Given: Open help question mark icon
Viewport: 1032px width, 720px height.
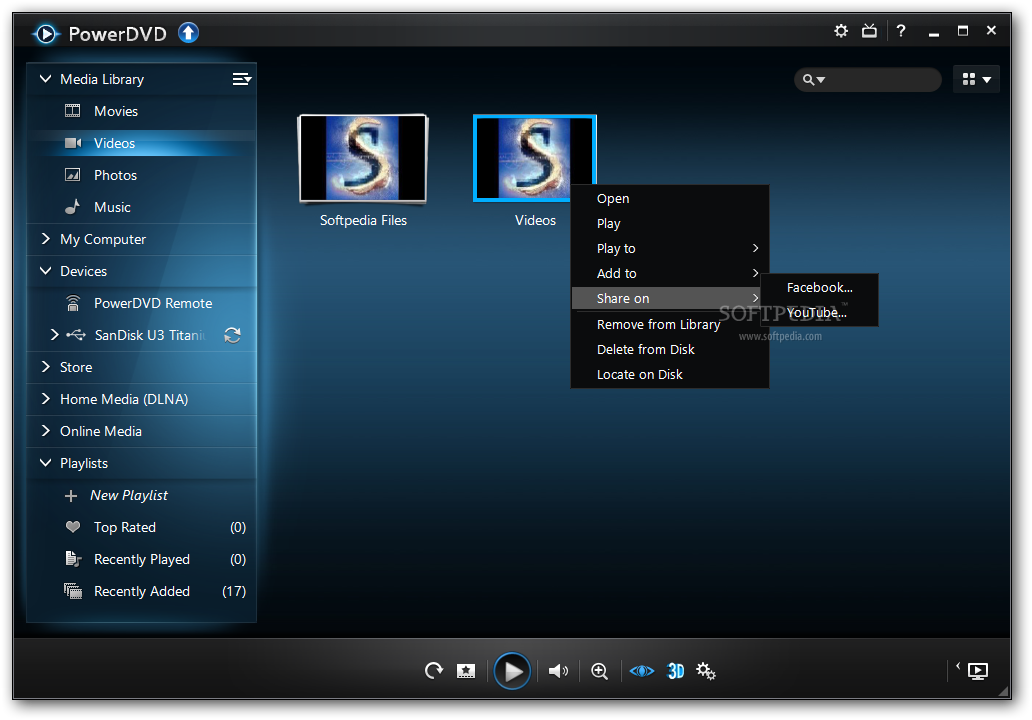Looking at the screenshot, I should click(900, 31).
